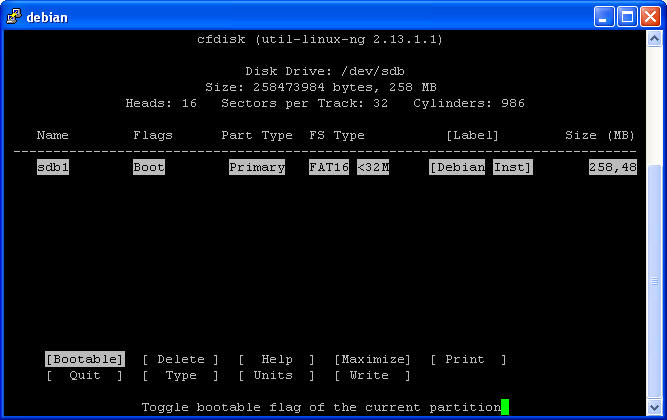Image resolution: width=667 pixels, height=420 pixels.
Task: Click the scrollbar up arrow
Action: pos(655,39)
